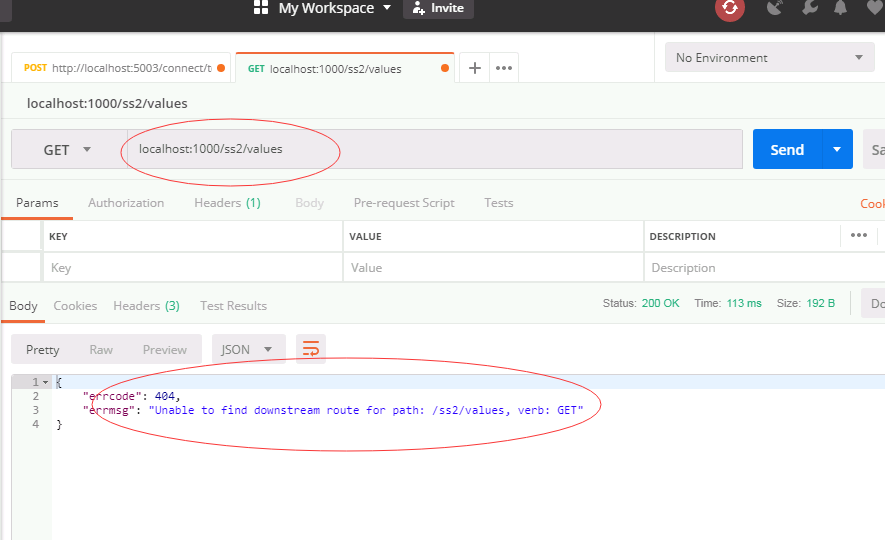Click the errmsg string in response
Image resolution: width=885 pixels, height=540 pixels.
click(x=366, y=410)
